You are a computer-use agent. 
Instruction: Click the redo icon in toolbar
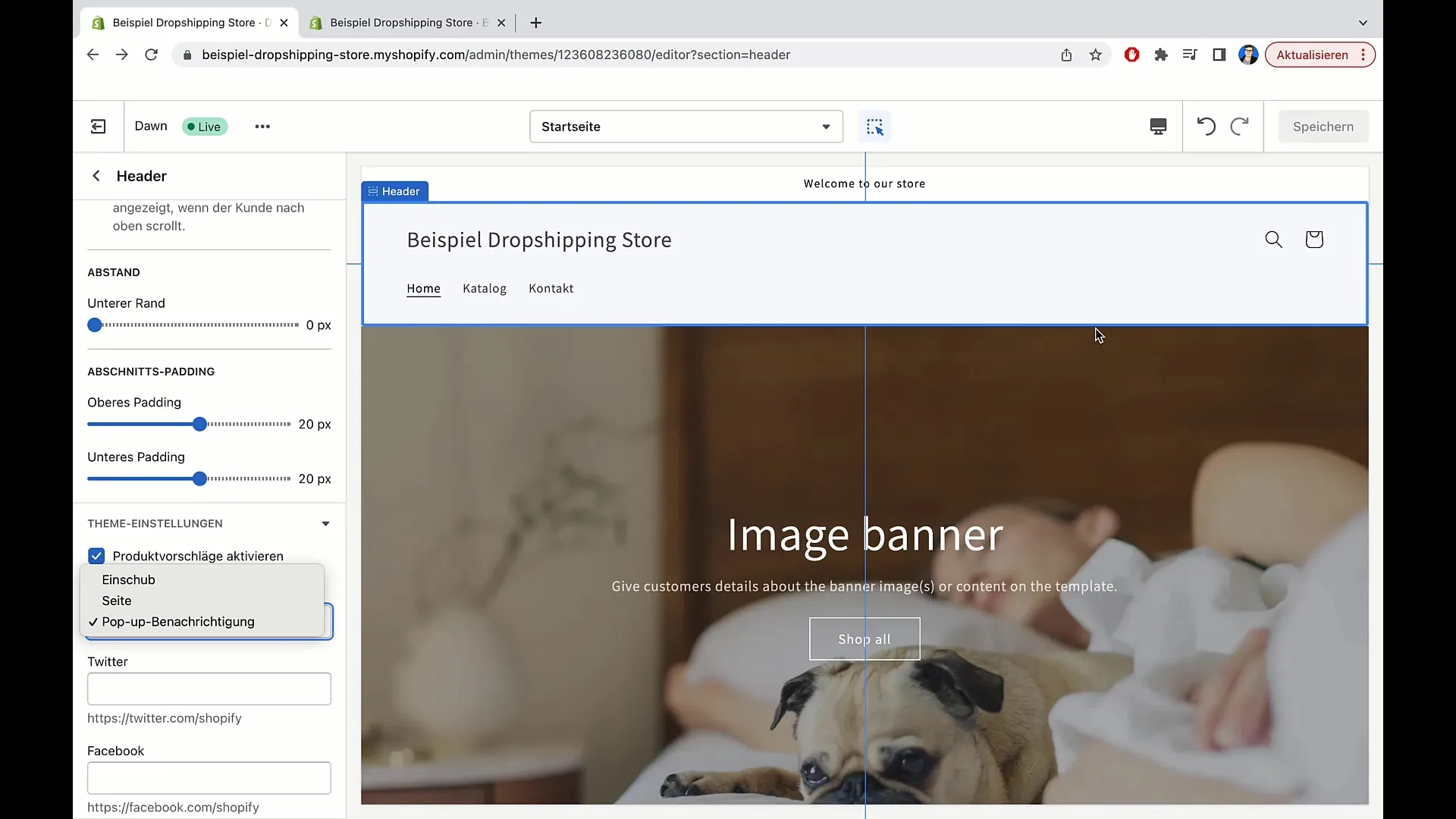click(x=1240, y=126)
